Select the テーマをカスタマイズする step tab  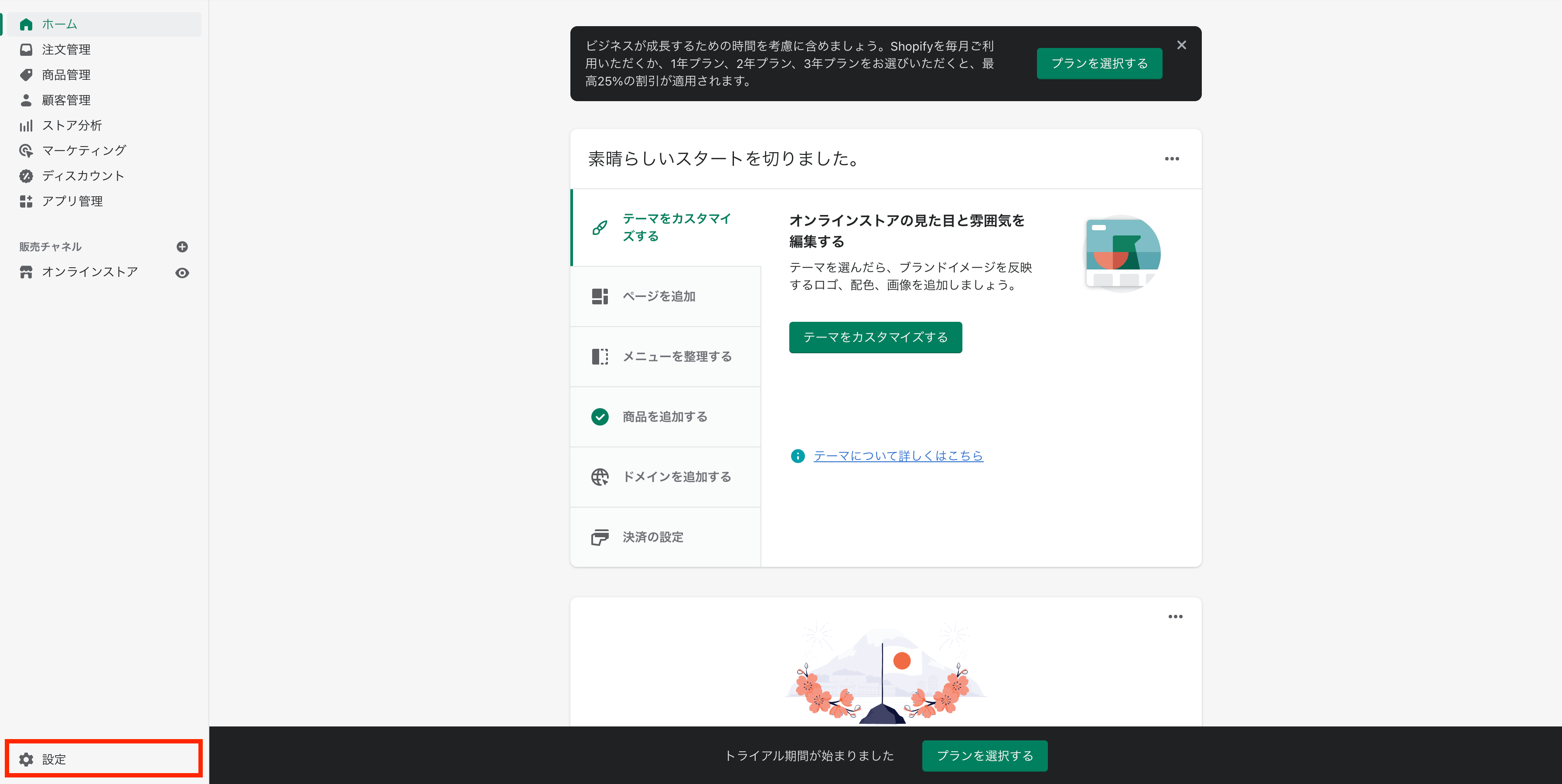666,227
